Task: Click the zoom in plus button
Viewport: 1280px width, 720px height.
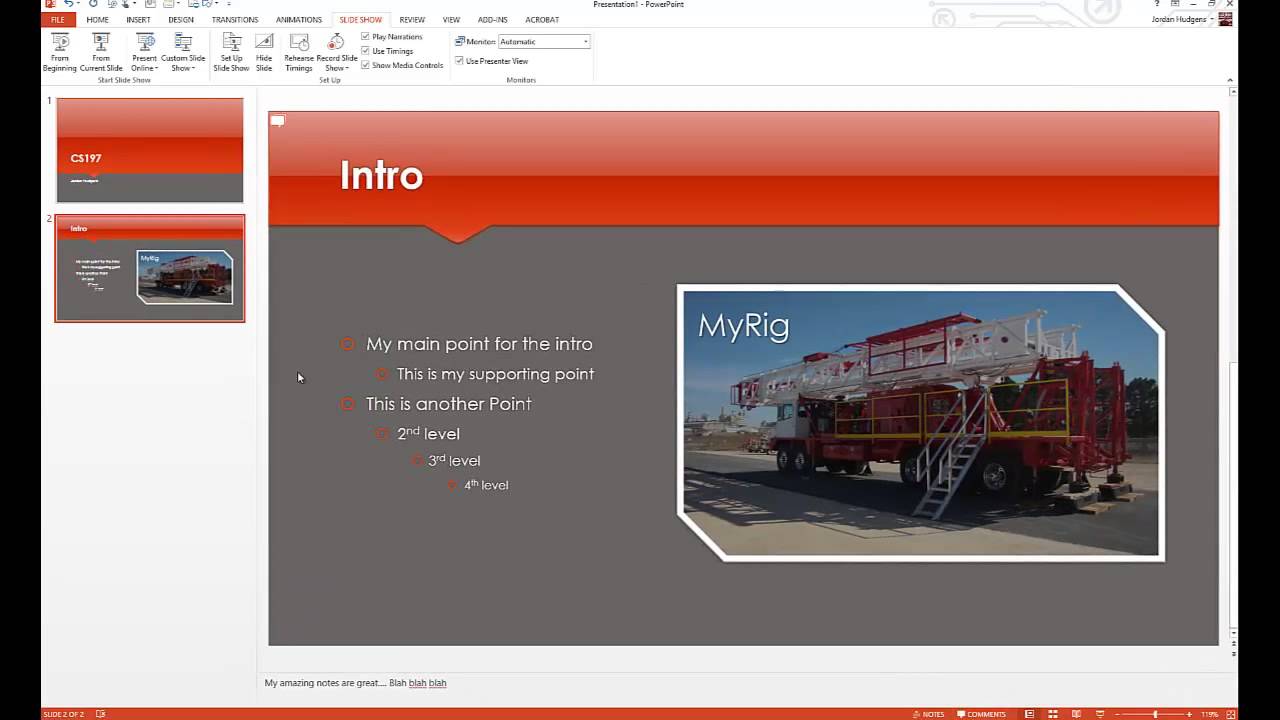Action: [x=1191, y=714]
